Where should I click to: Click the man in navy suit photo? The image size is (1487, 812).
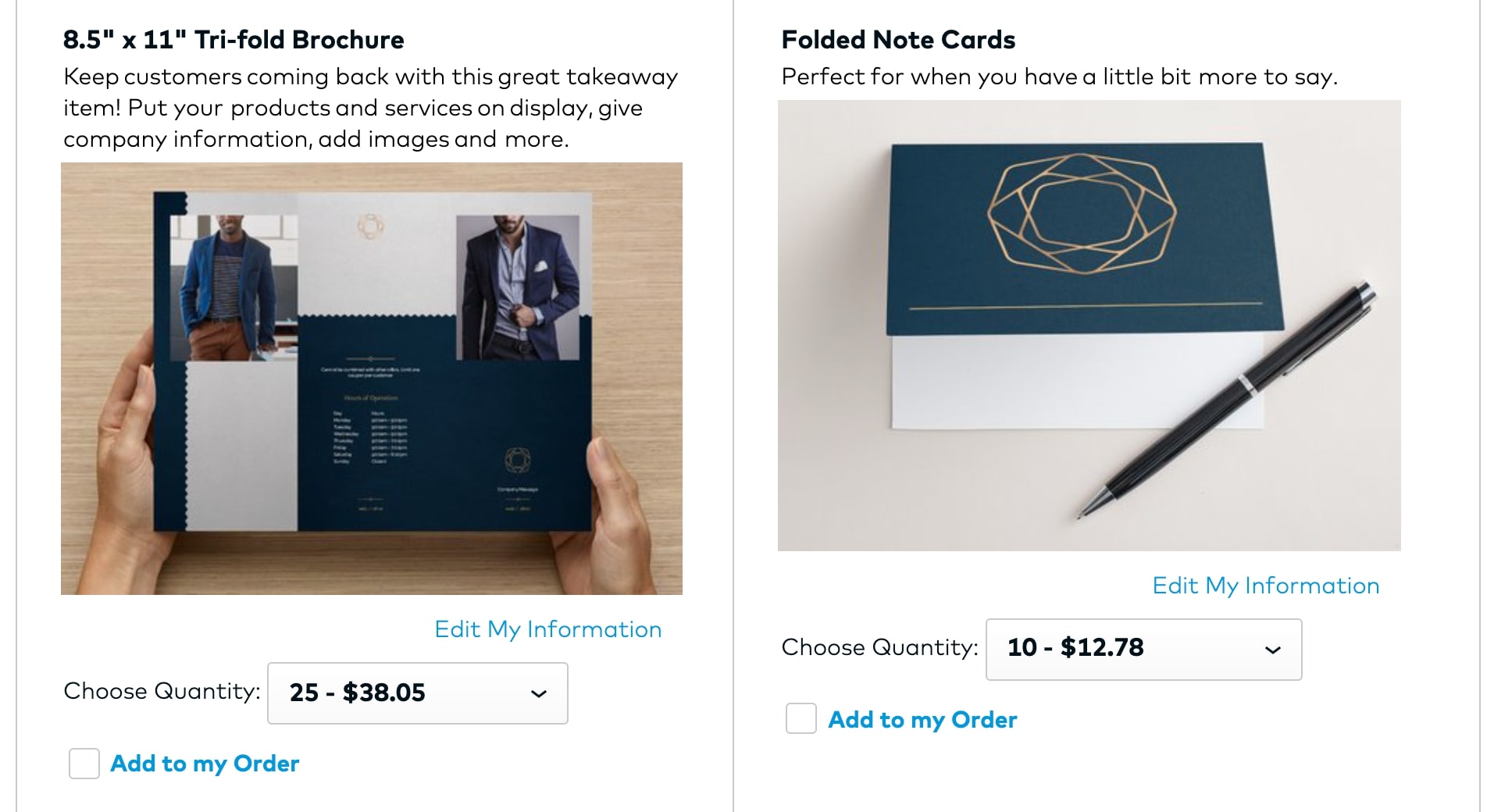[518, 288]
